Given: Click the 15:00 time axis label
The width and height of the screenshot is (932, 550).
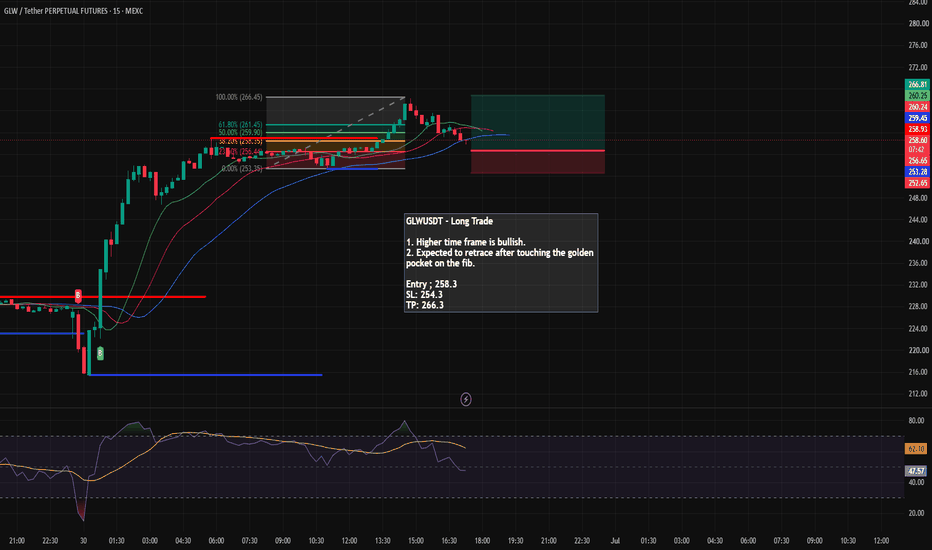Looking at the screenshot, I should click(415, 540).
